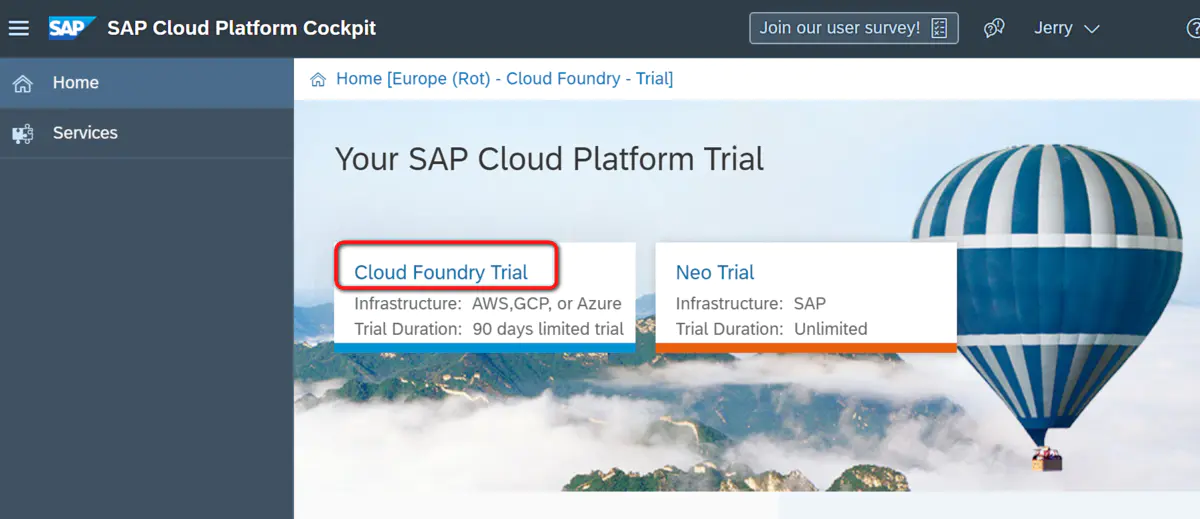Click the Cloud Foundry tile's infrastructure details
The image size is (1200, 519).
pyautogui.click(x=488, y=304)
